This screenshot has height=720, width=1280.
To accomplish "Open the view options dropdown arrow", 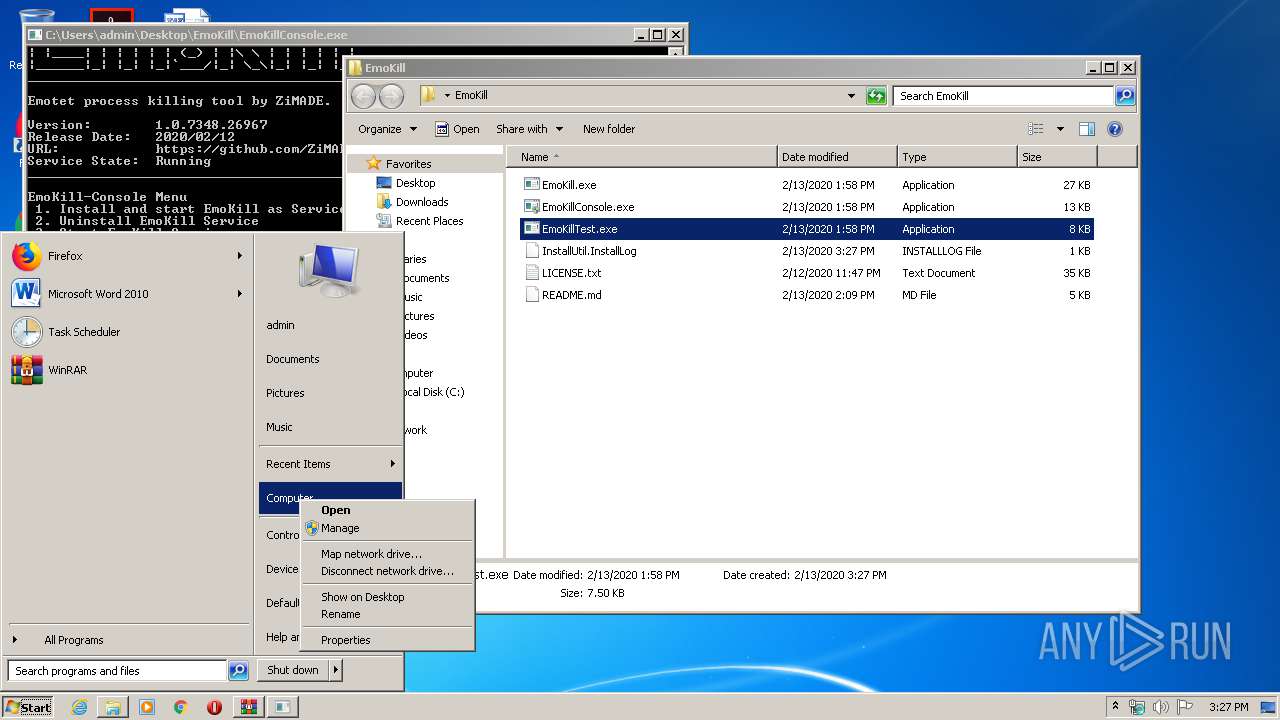I will 1060,129.
